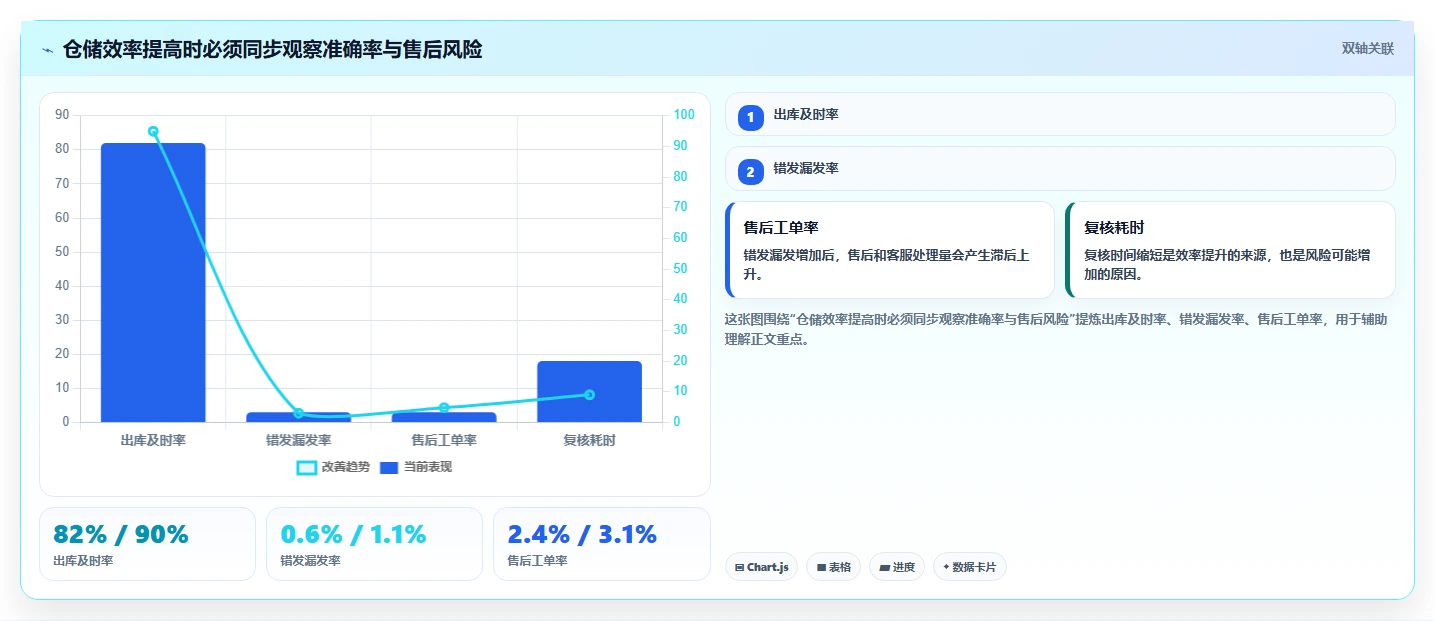Screen dimensions: 1435x621
Task: Click the trend line point above 出库及时率
Action: (x=153, y=131)
